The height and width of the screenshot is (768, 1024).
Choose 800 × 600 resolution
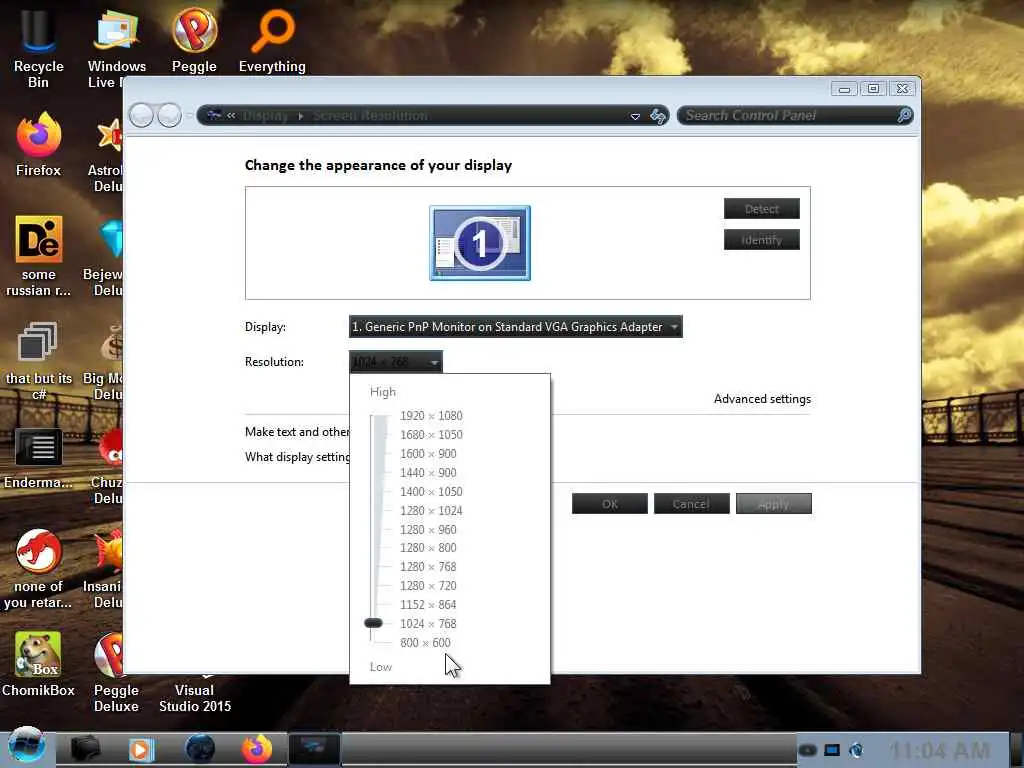pos(425,643)
